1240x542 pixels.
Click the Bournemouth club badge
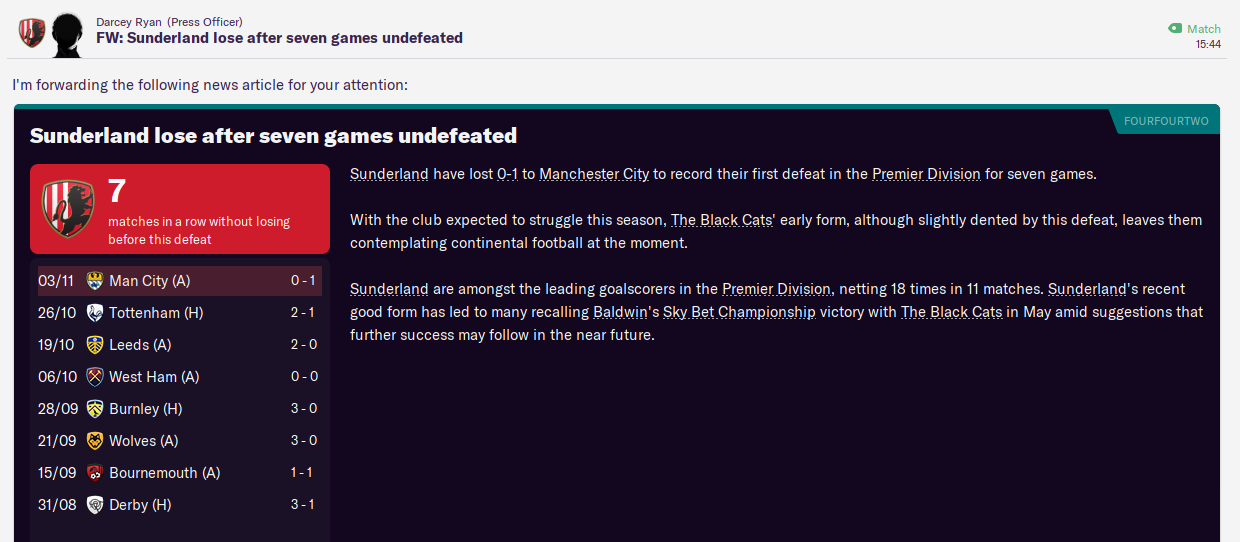coord(95,473)
